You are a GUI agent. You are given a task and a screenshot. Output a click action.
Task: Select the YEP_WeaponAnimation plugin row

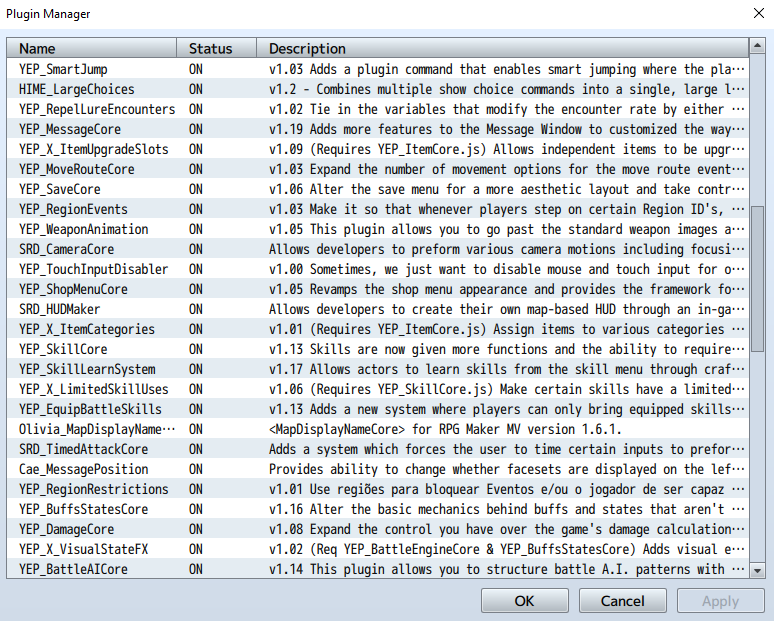point(378,229)
